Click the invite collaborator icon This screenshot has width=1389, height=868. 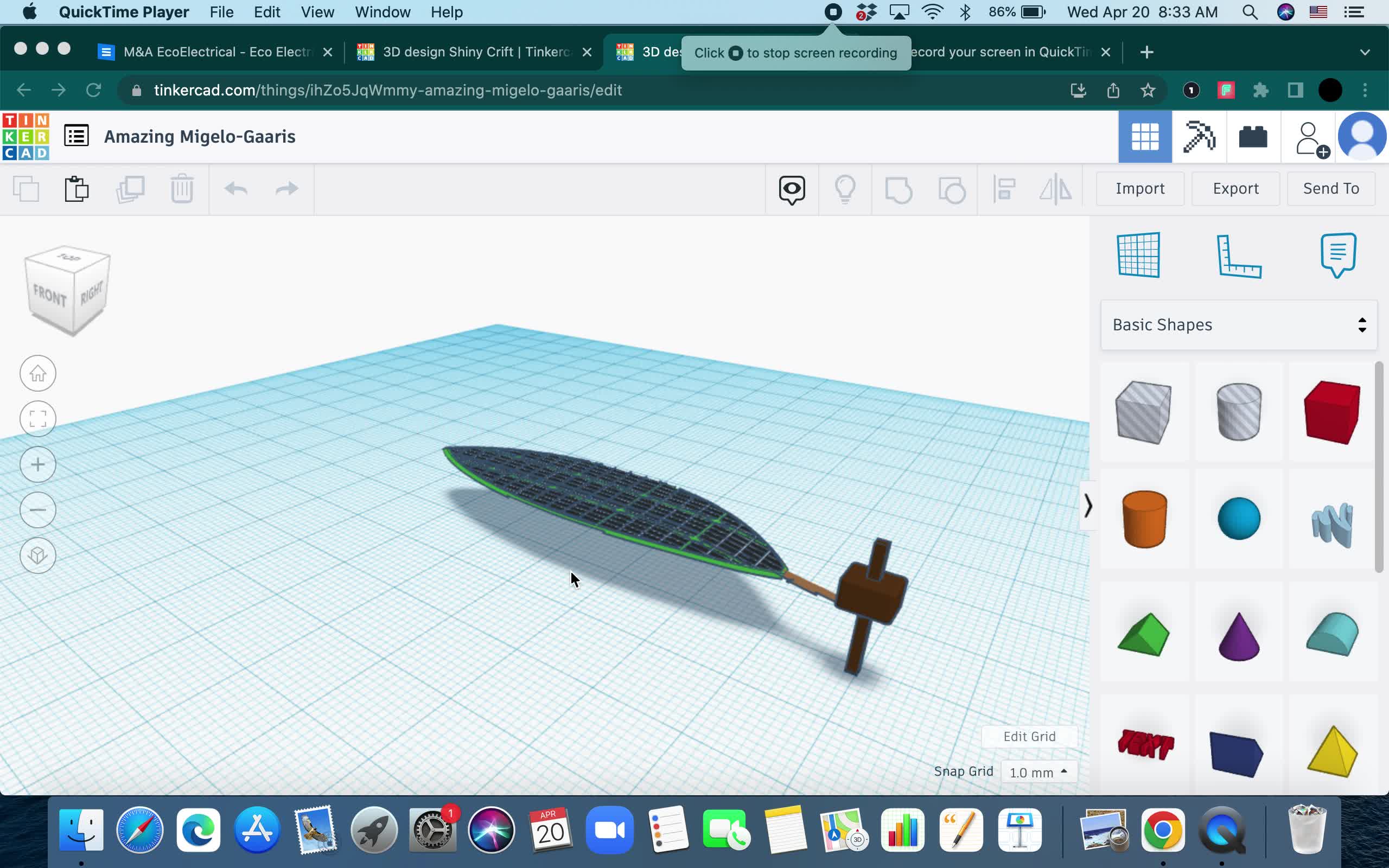(1311, 138)
